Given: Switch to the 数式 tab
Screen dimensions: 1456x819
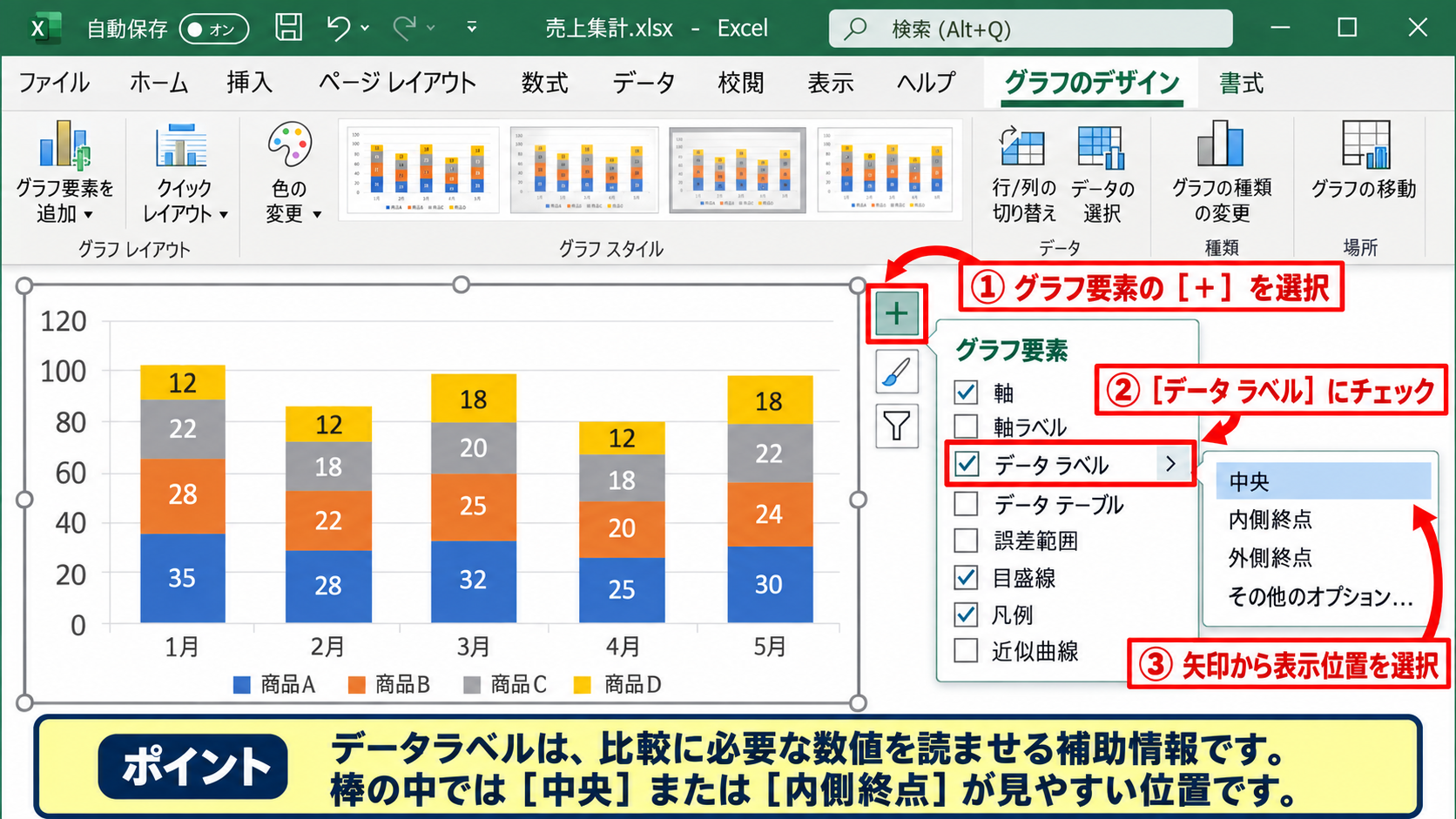Looking at the screenshot, I should 544,83.
